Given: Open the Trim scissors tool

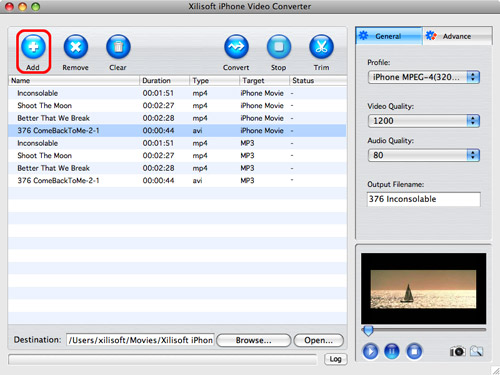Looking at the screenshot, I should [321, 47].
